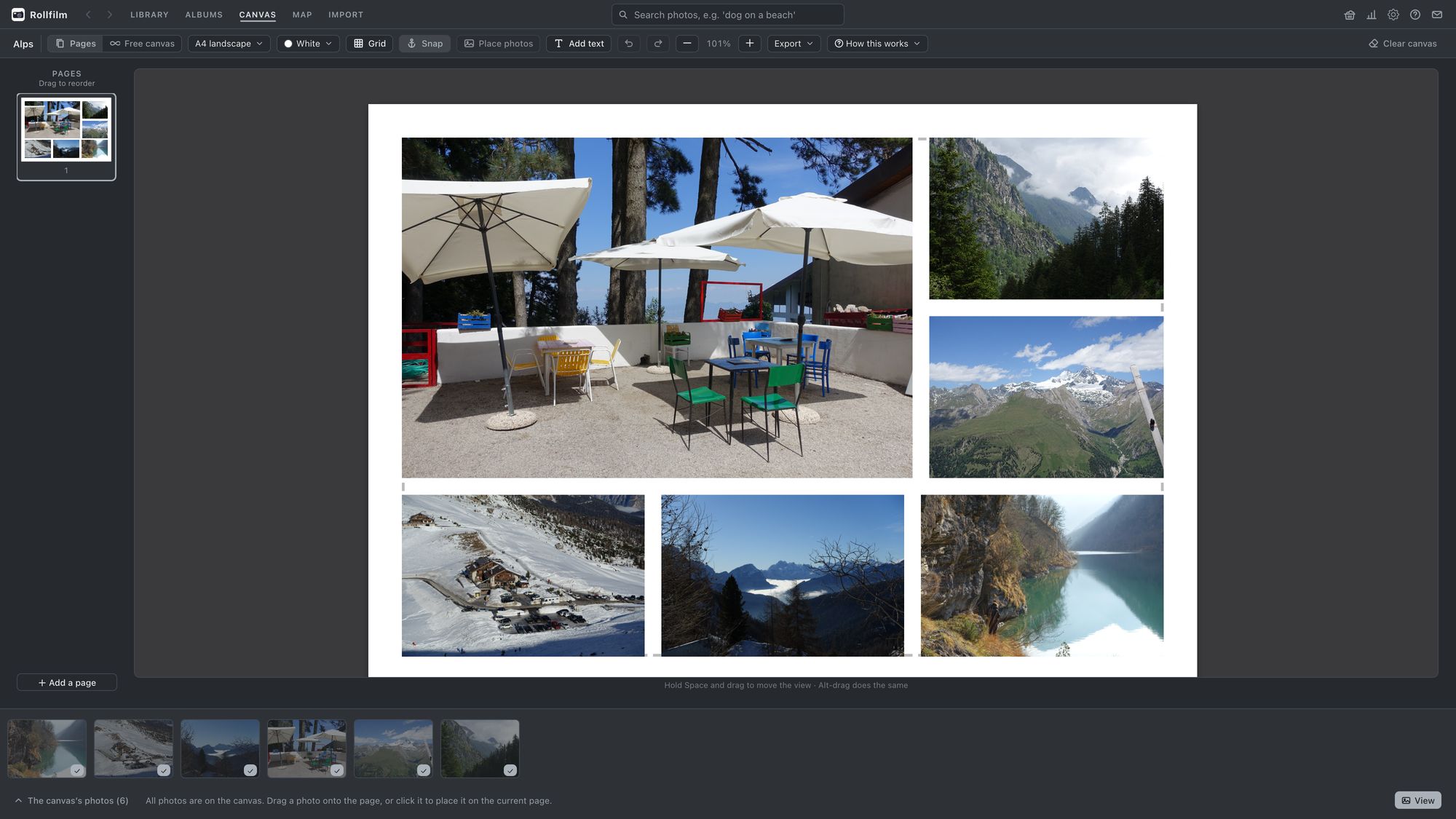Select the Canvas tab
This screenshot has height=819, width=1456.
pyautogui.click(x=258, y=15)
